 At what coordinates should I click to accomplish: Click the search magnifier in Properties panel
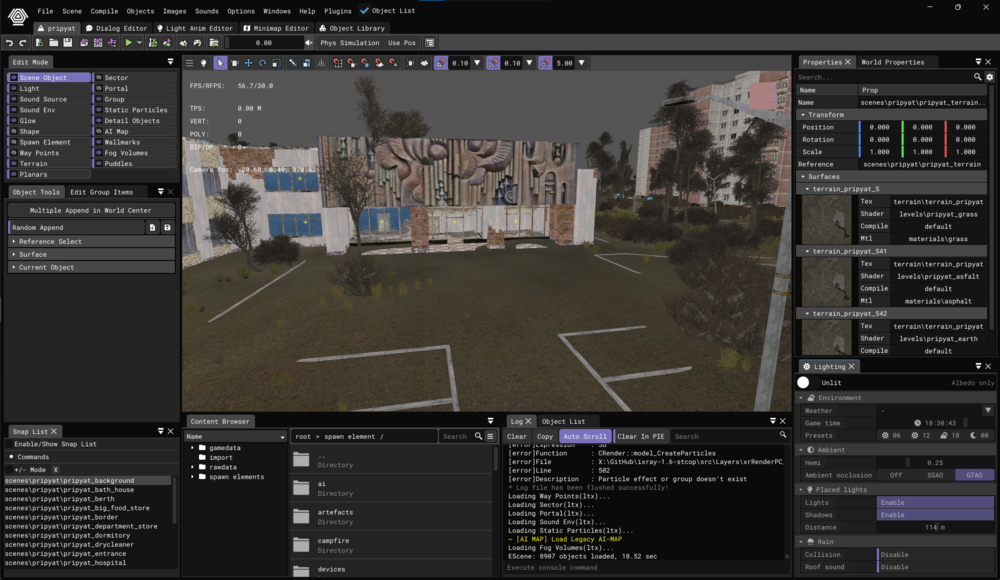point(977,77)
